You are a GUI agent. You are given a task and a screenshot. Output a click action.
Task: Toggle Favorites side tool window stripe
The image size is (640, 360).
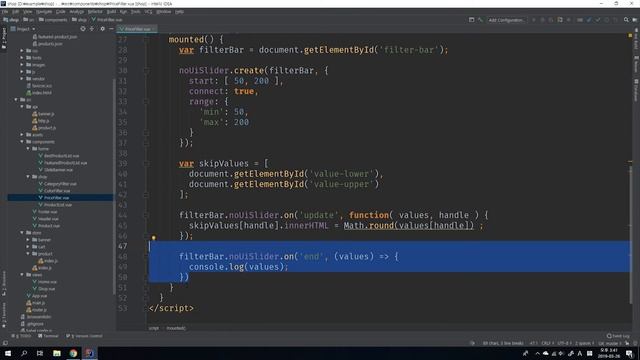click(x=4, y=315)
